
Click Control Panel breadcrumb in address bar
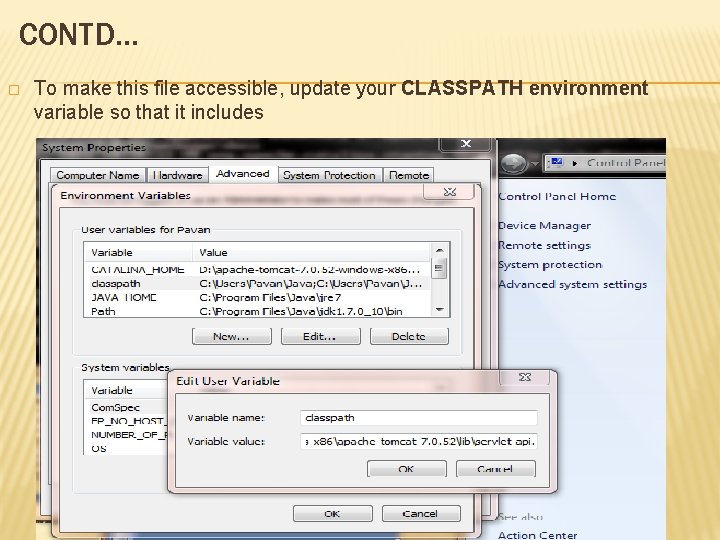point(625,163)
